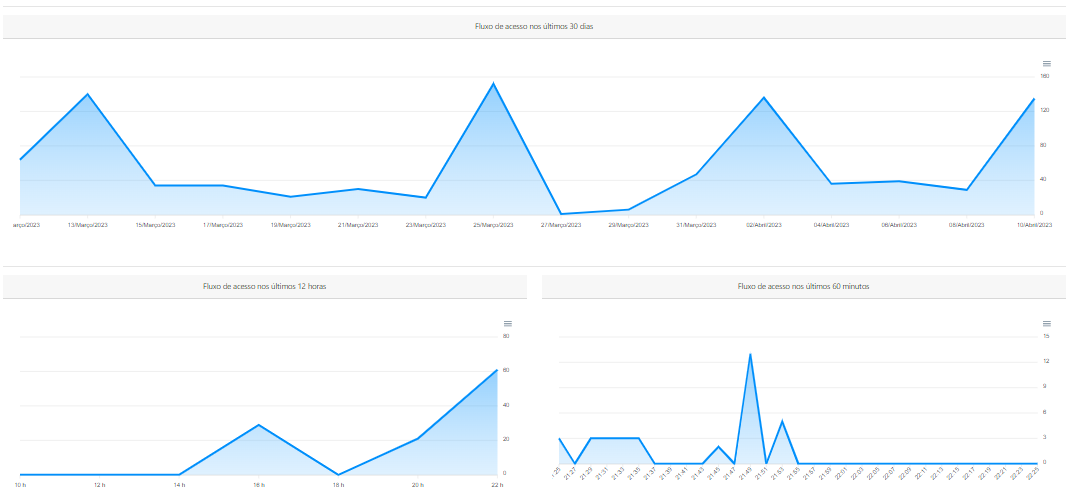The width and height of the screenshot is (1070, 503).
Task: Select the 21:49 spike in 60-minute chart
Action: 750,353
